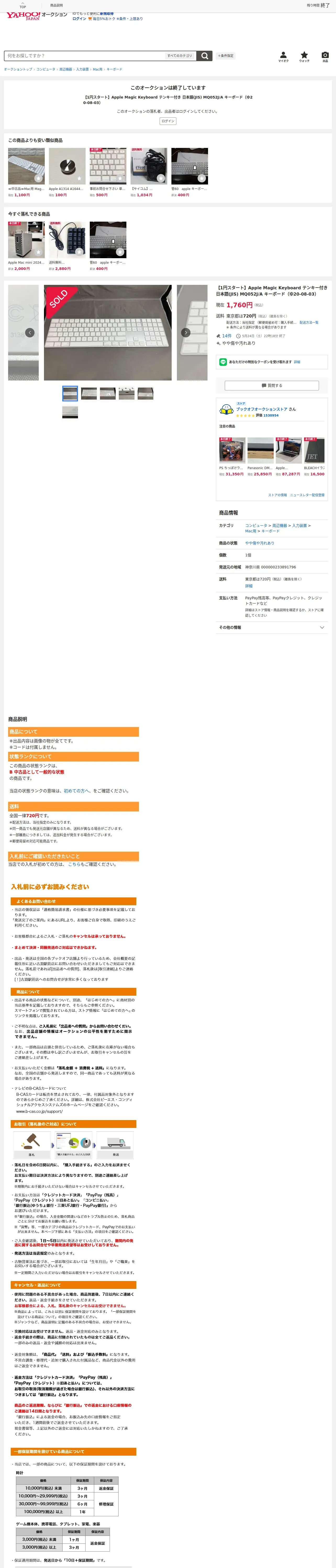Open ストアの情報 link
The image size is (336, 1568).
point(277,495)
